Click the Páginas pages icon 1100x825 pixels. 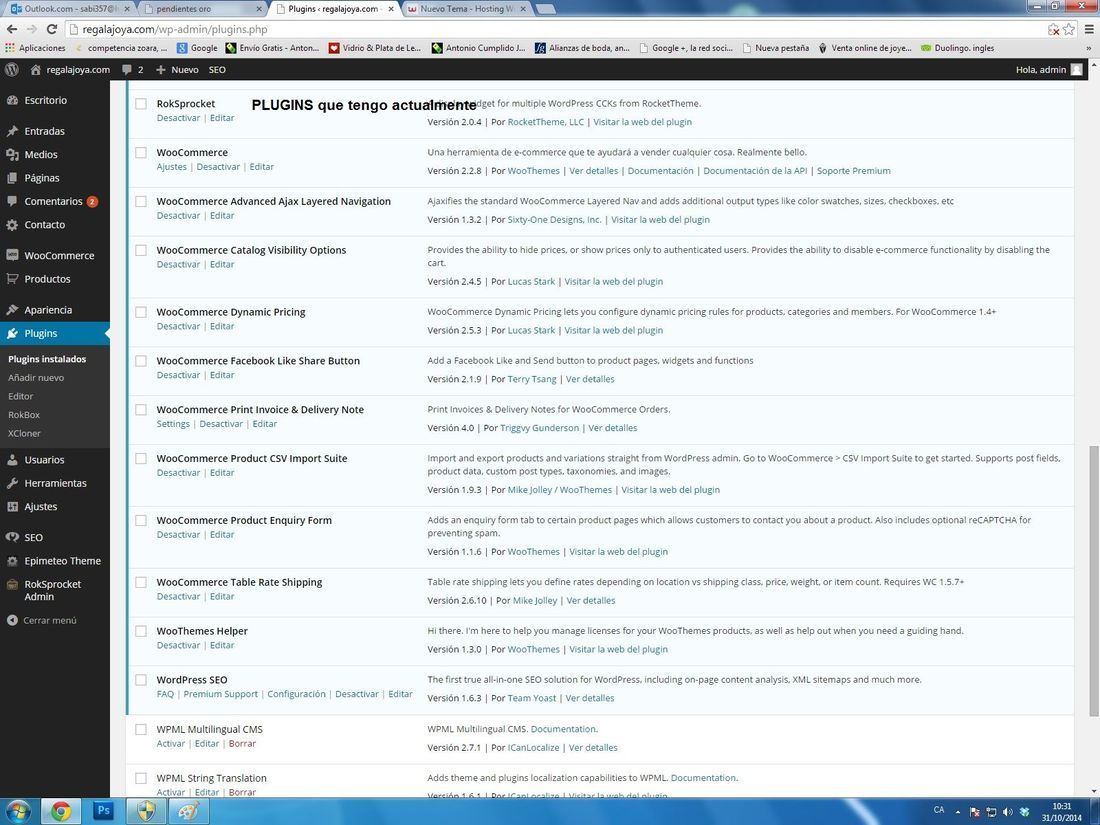12,177
